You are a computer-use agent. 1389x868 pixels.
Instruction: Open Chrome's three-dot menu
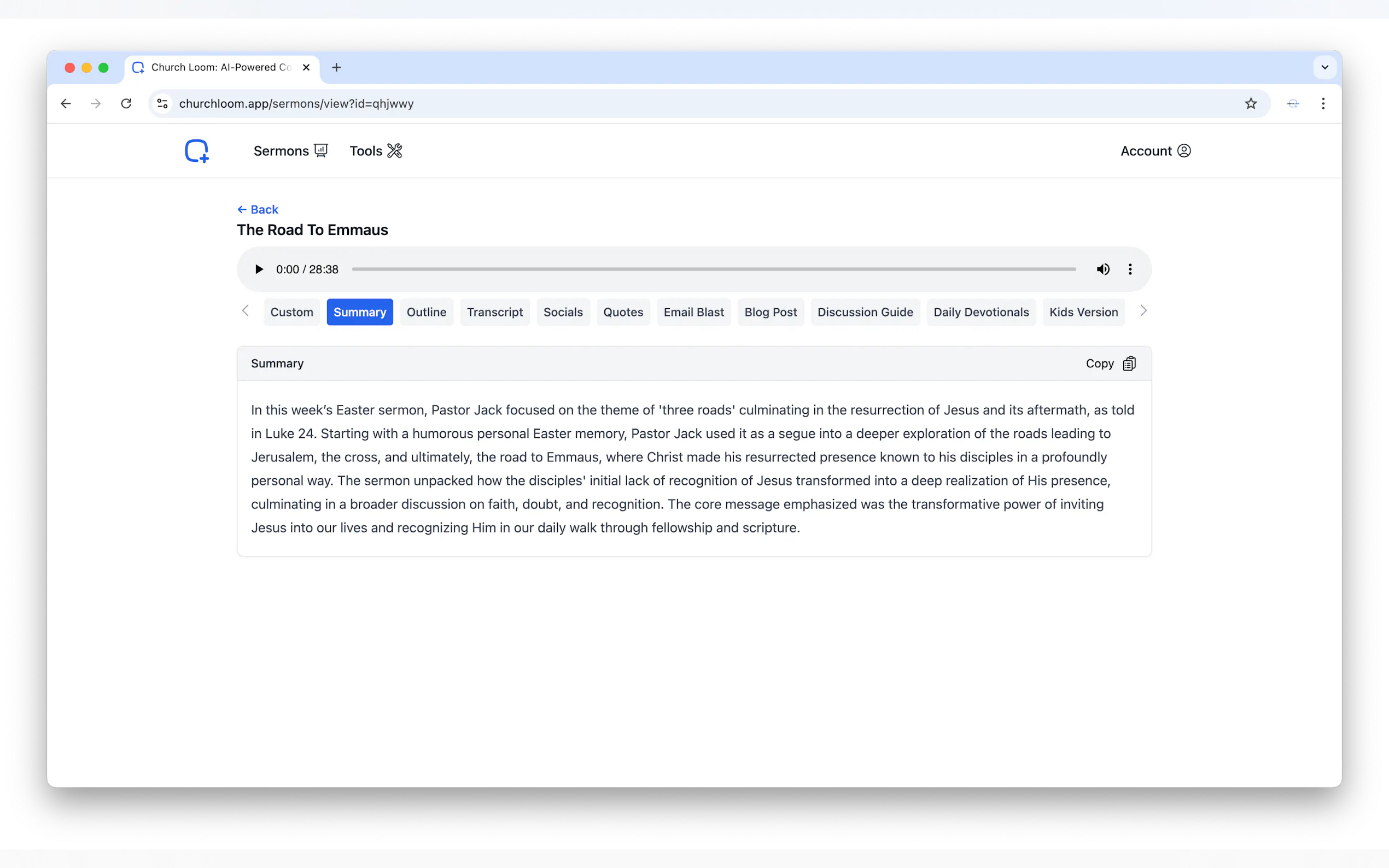click(x=1323, y=103)
